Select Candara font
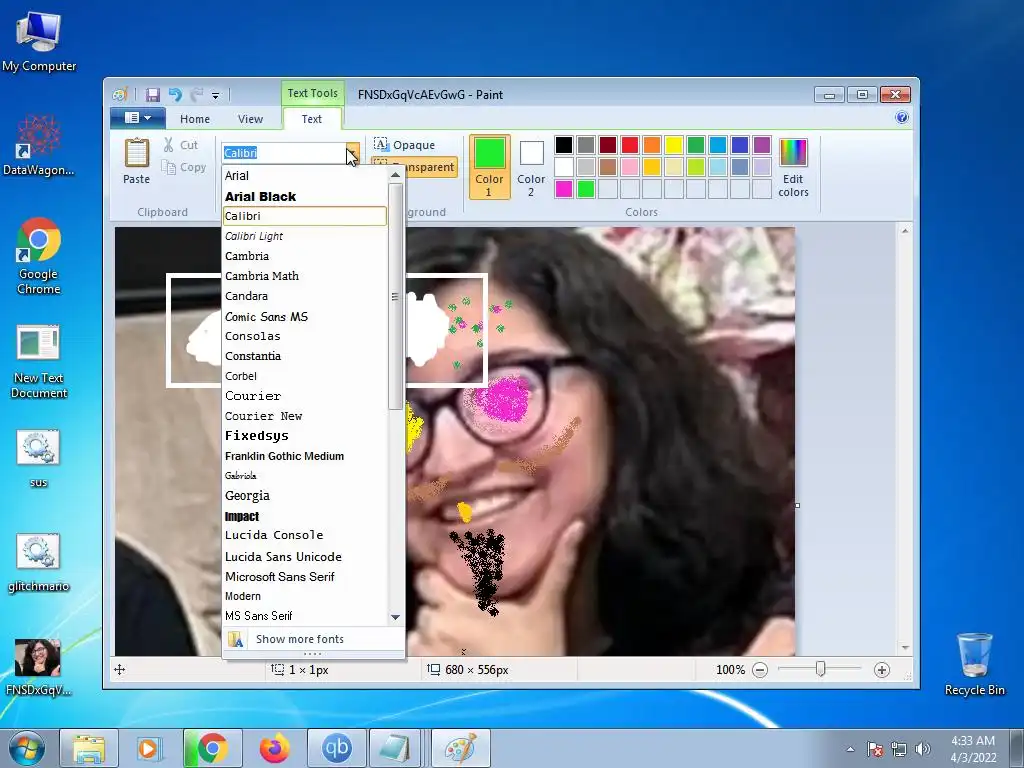This screenshot has width=1024, height=768. point(305,296)
